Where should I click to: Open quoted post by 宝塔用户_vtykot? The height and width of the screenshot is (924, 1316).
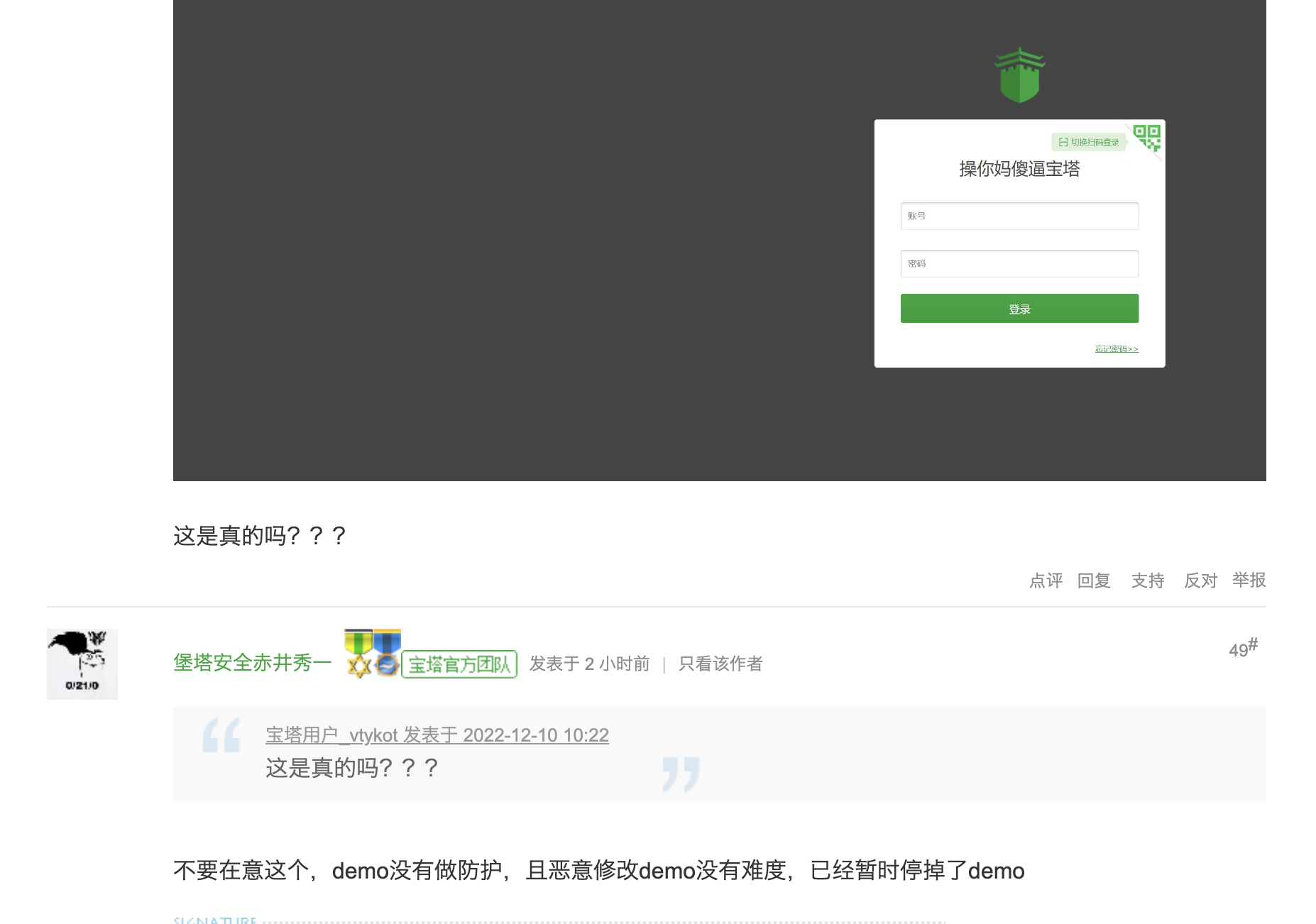(x=437, y=735)
